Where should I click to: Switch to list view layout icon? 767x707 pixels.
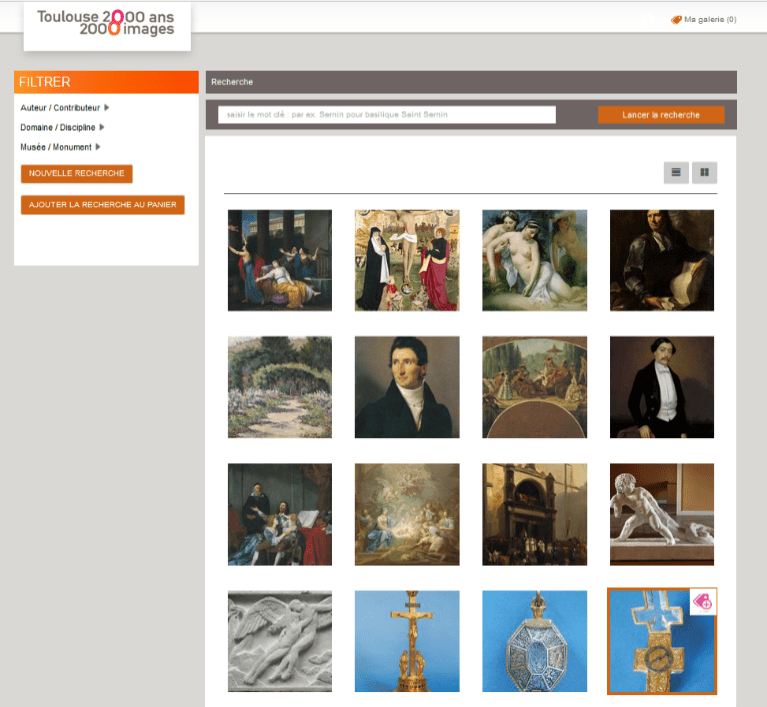coord(676,172)
